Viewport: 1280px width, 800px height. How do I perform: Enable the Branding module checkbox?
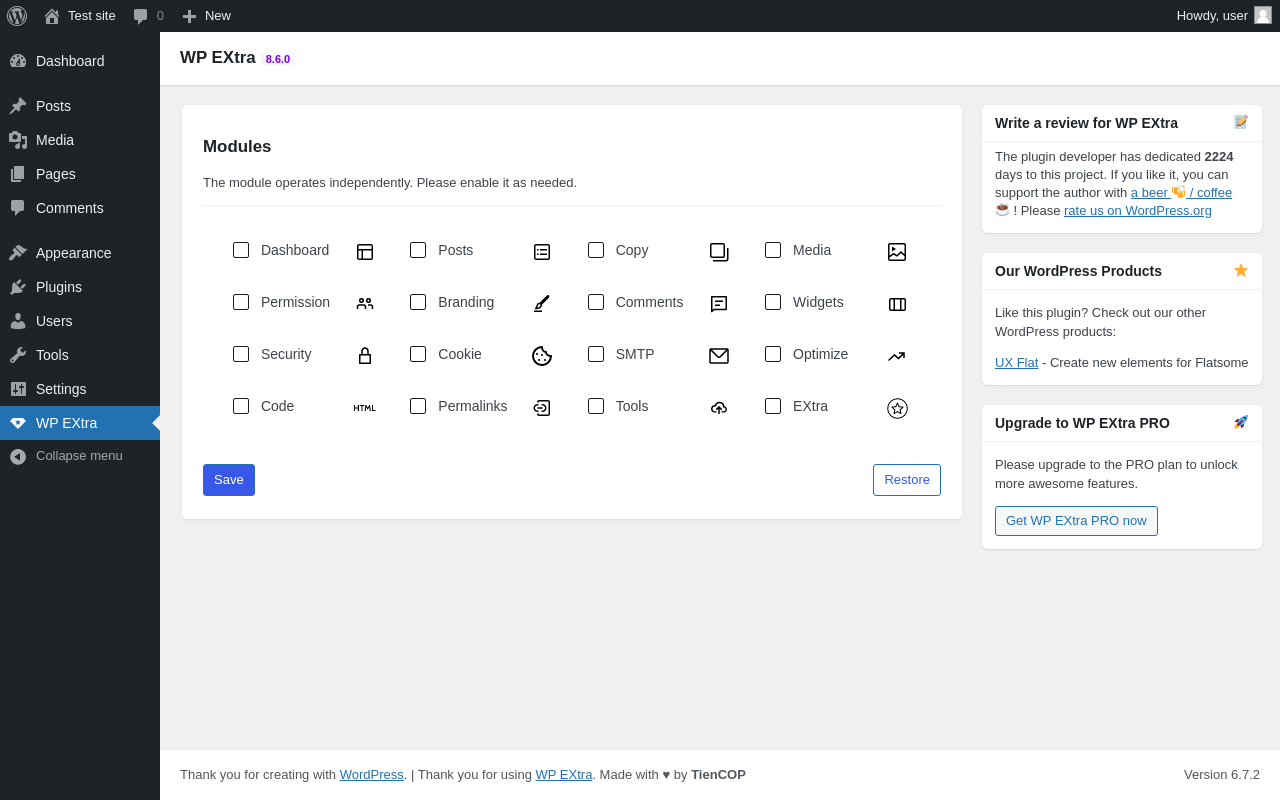(x=418, y=302)
